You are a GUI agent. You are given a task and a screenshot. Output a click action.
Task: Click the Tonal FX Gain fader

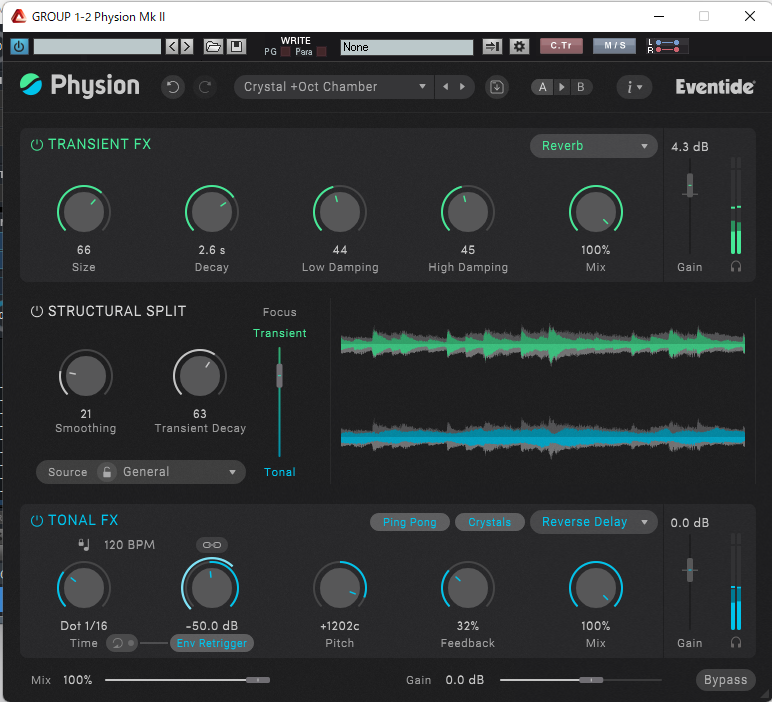click(690, 570)
